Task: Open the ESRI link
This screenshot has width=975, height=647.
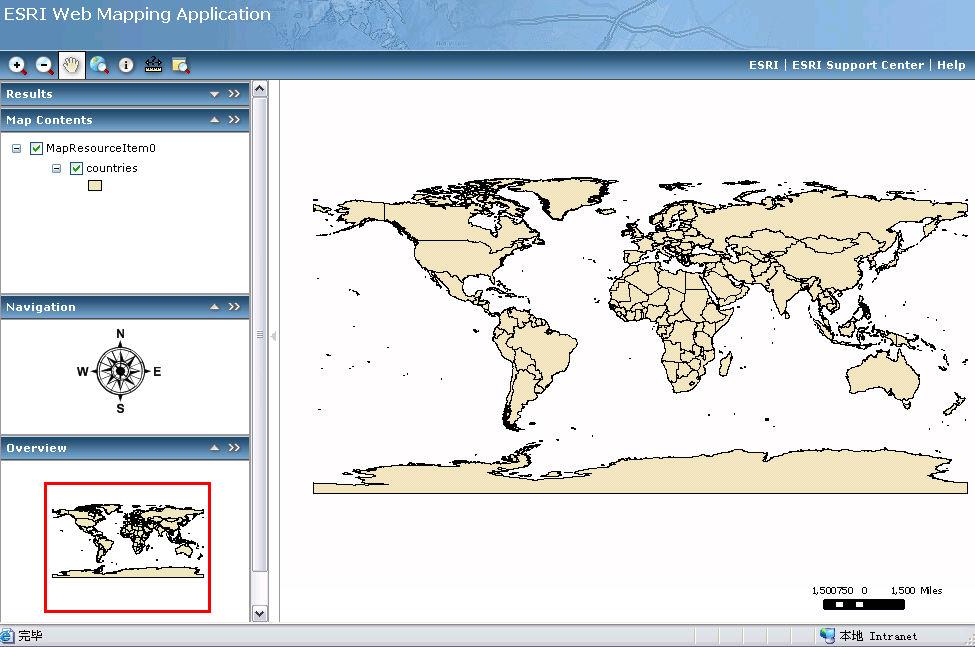Action: click(x=763, y=65)
